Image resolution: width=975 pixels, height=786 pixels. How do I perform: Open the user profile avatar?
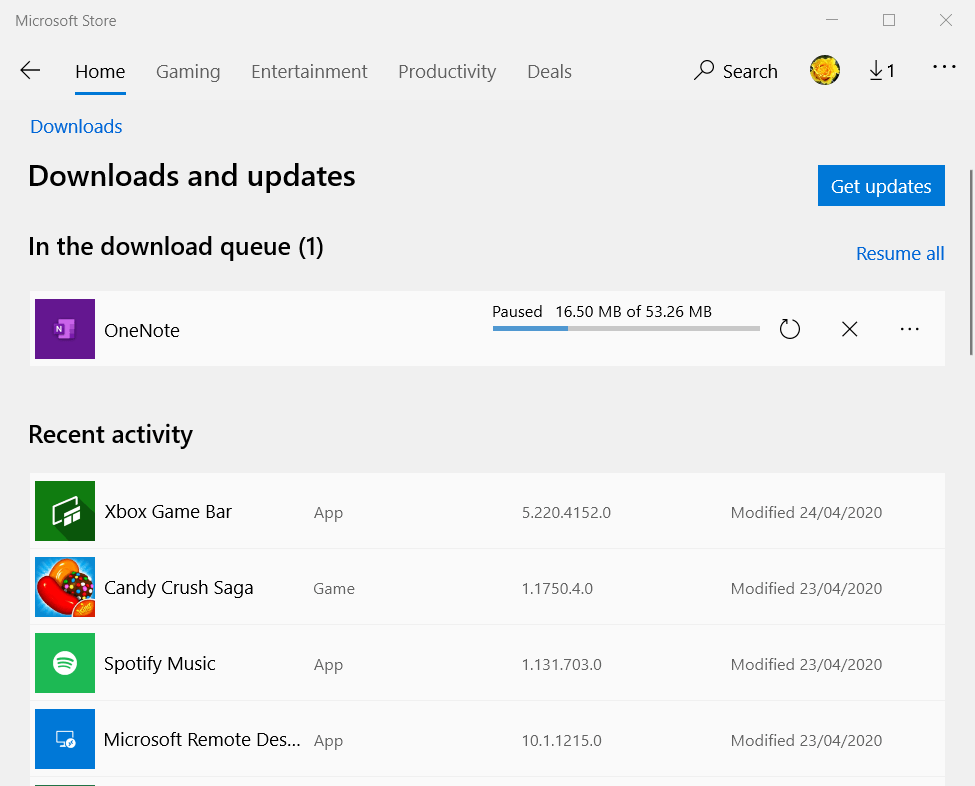(x=825, y=71)
